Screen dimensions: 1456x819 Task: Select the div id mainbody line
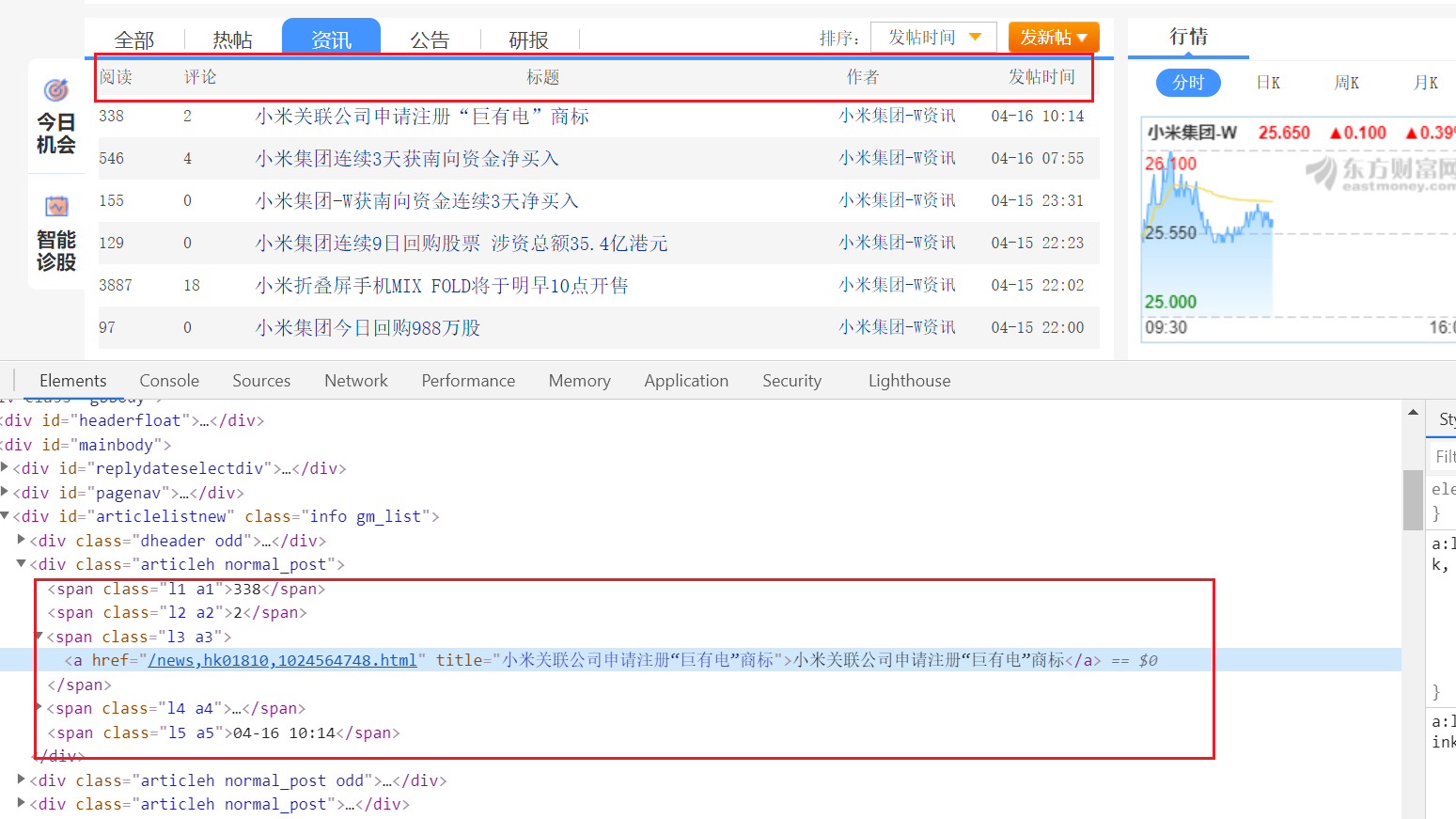point(85,445)
